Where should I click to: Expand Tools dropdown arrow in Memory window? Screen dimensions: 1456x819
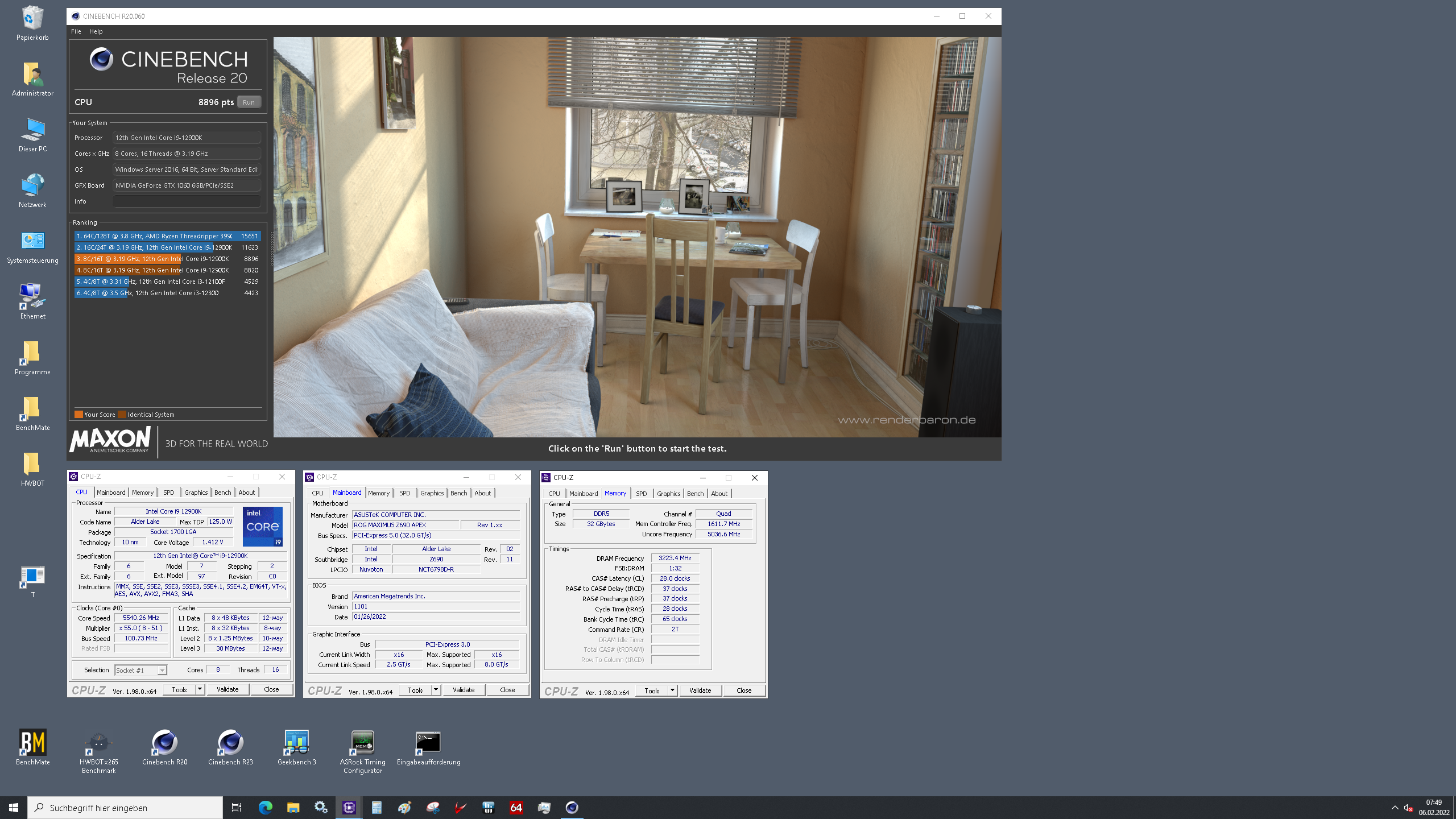672,690
